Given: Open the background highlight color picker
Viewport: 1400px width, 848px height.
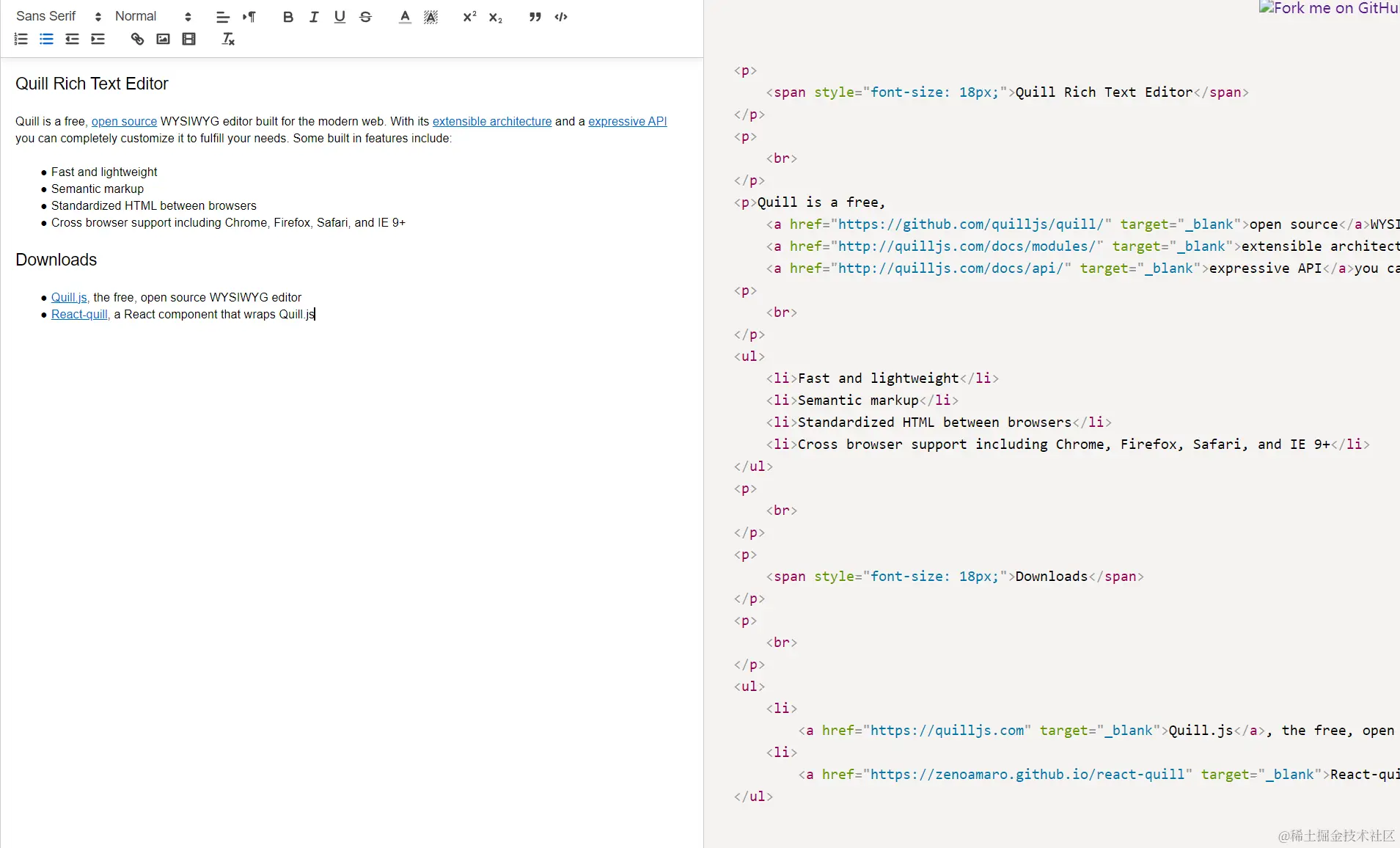Looking at the screenshot, I should click(430, 17).
